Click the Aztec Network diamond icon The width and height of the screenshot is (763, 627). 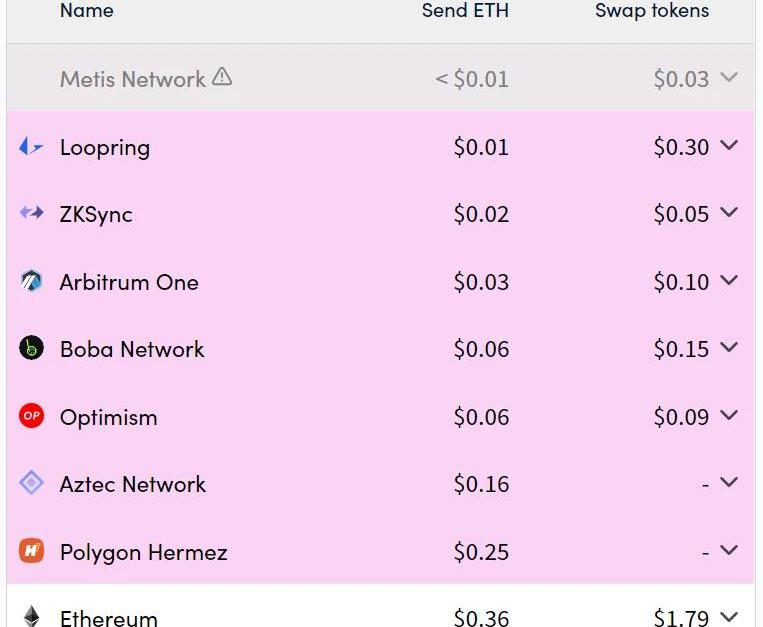tap(31, 483)
